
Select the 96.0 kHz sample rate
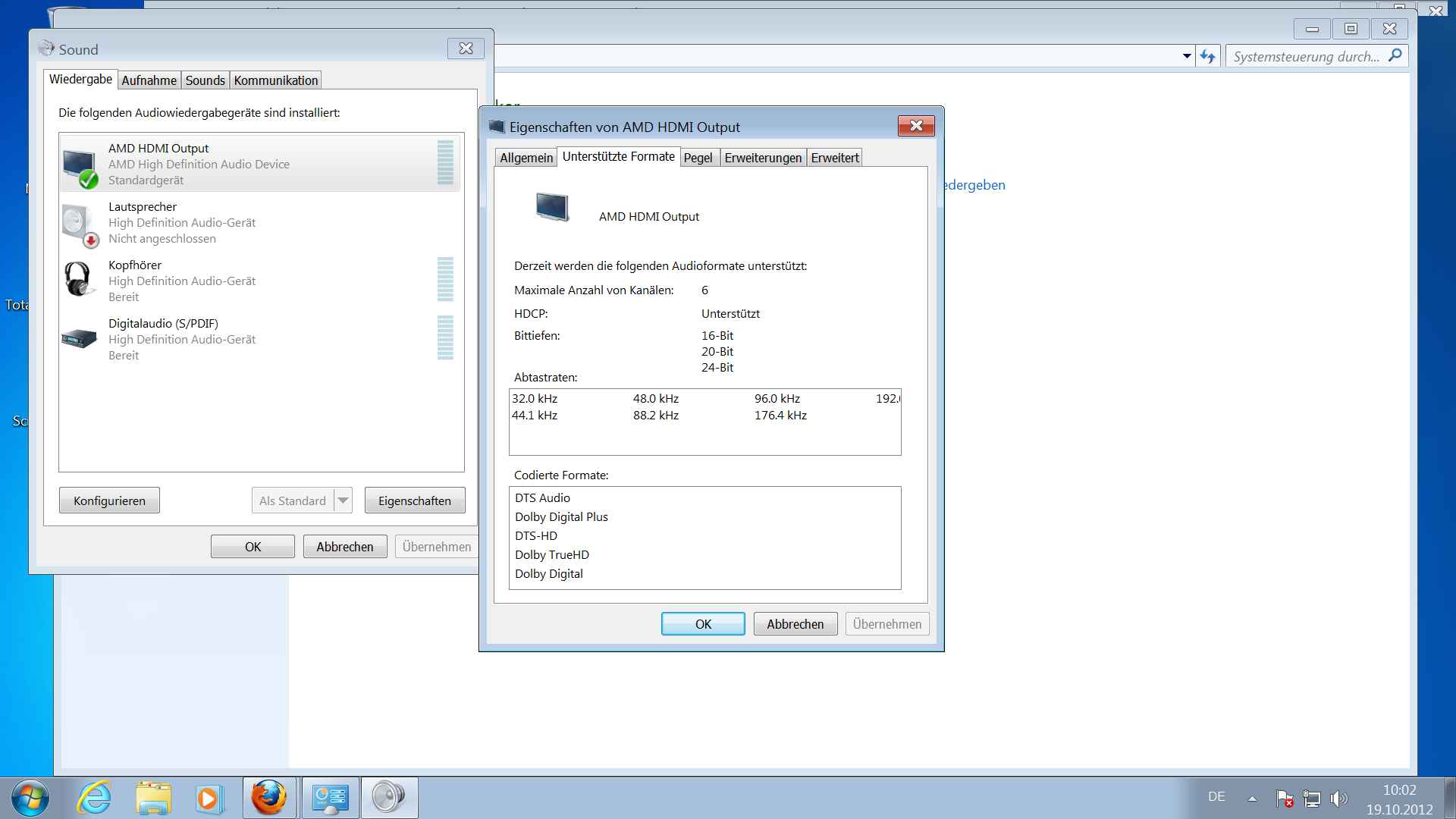777,398
